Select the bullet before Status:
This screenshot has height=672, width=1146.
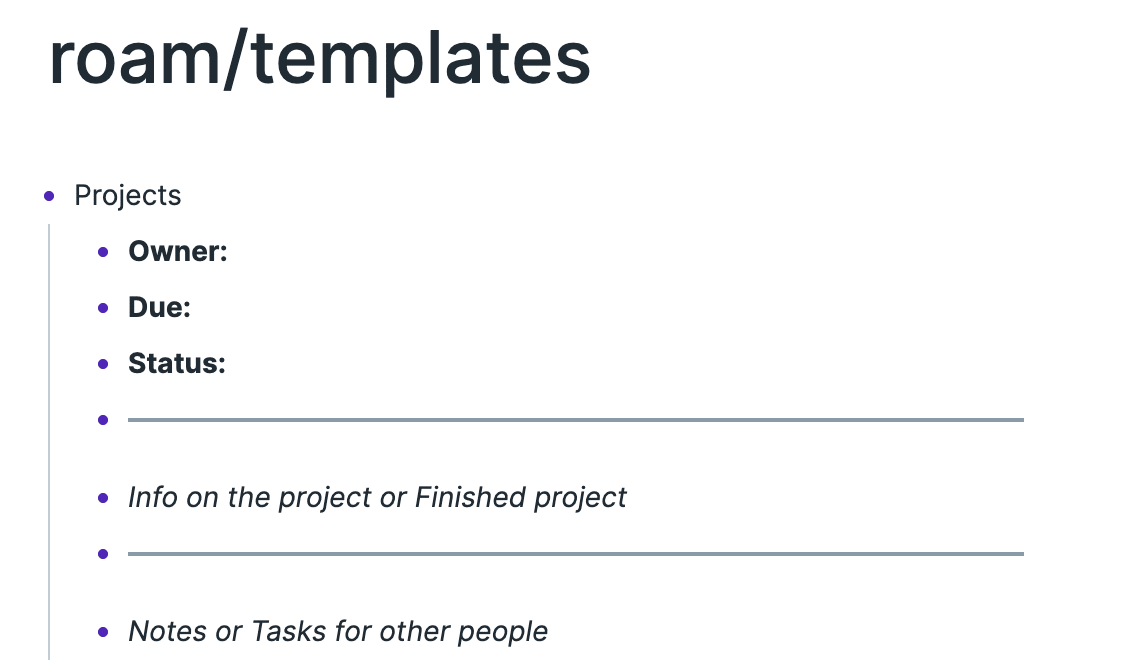click(x=103, y=364)
